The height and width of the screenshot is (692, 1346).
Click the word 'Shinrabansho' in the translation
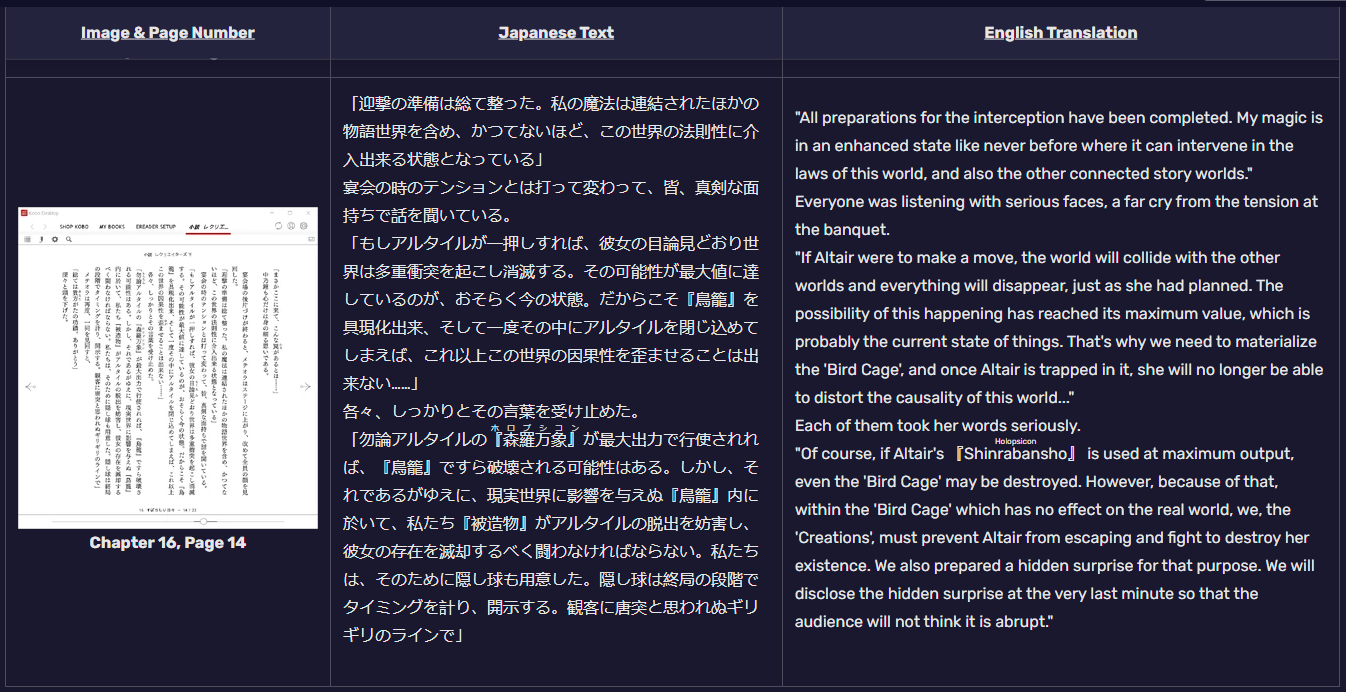[x=1015, y=453]
